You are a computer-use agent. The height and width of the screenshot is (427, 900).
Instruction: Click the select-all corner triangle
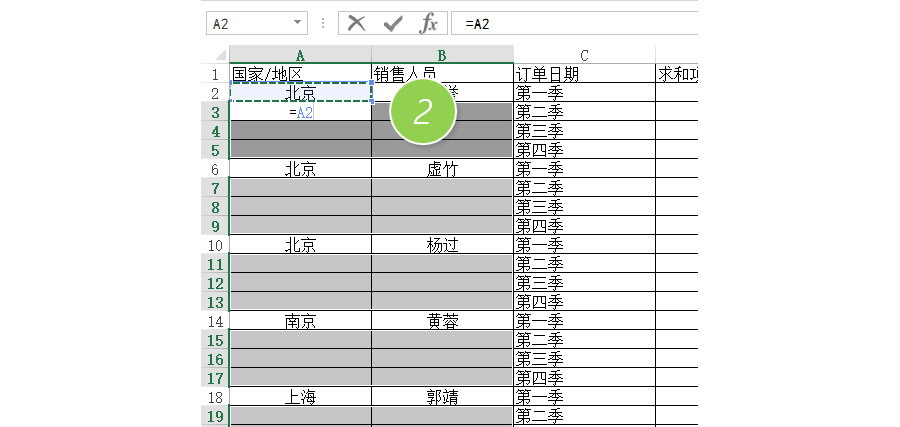(220, 56)
